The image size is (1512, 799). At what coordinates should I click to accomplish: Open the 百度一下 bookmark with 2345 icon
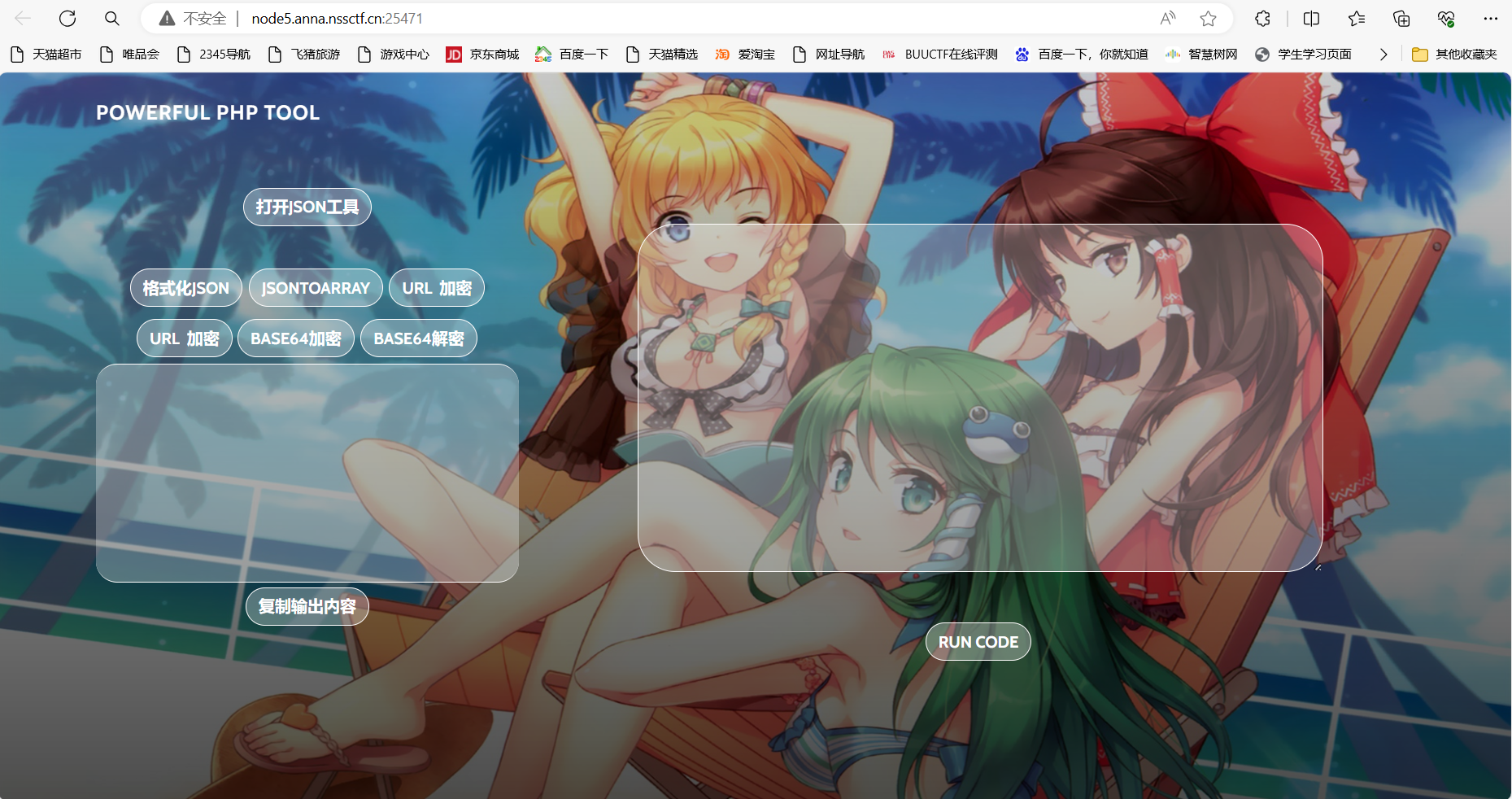(x=573, y=55)
